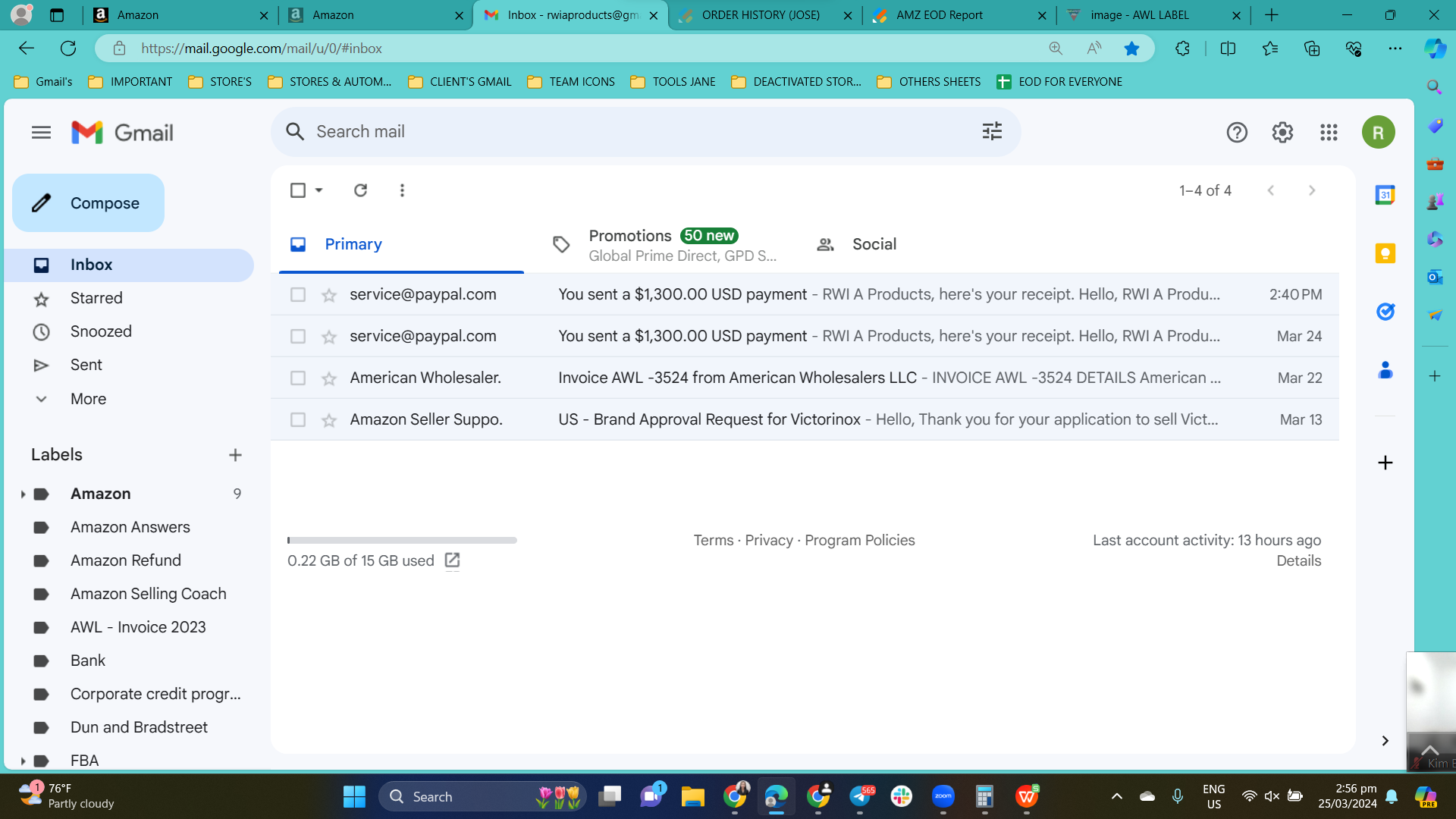Viewport: 1456px width, 819px height.
Task: Refresh the inbox mail list
Action: click(x=360, y=190)
